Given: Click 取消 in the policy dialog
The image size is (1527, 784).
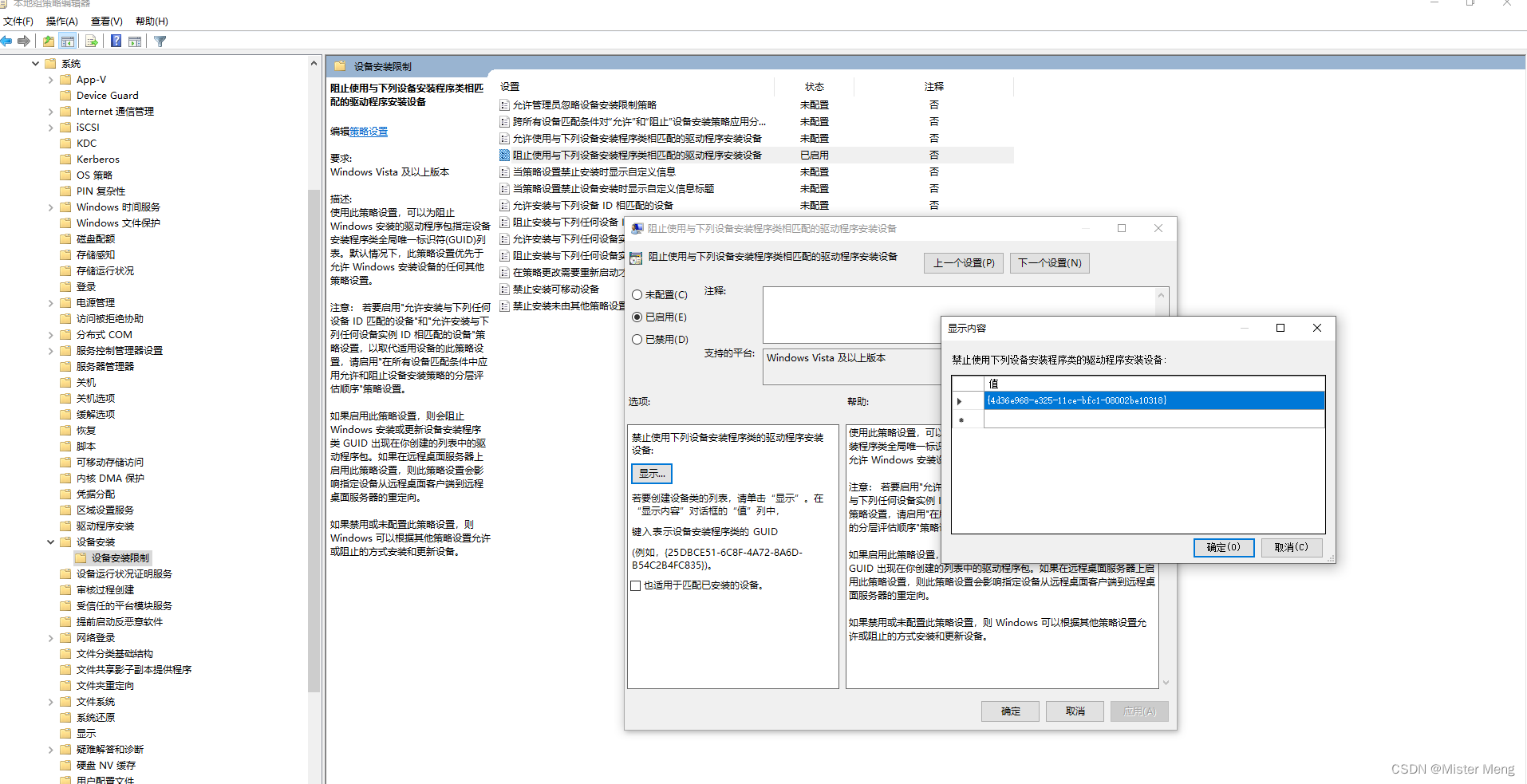Looking at the screenshot, I should pyautogui.click(x=1075, y=711).
